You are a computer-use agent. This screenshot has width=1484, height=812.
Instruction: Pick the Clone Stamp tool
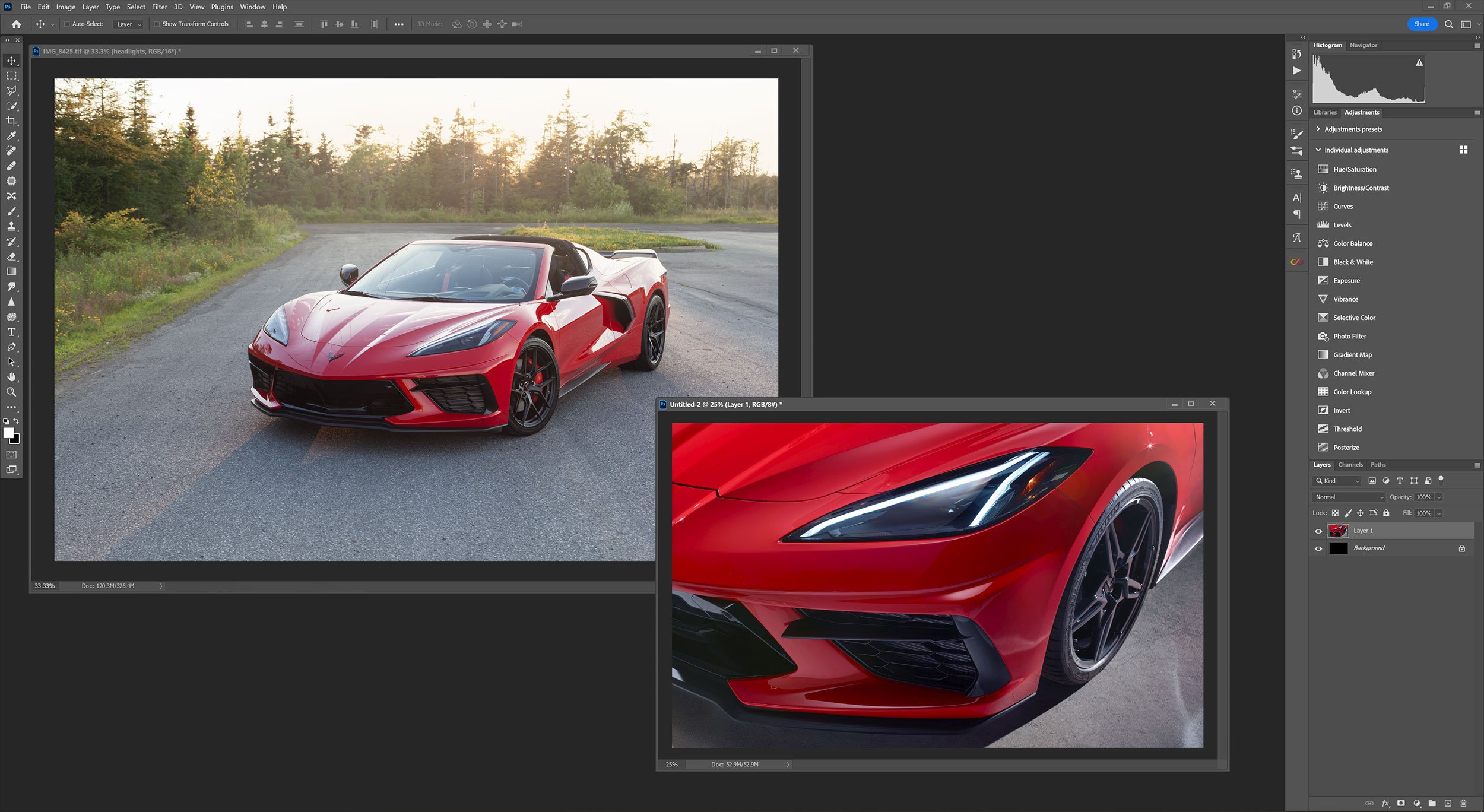point(11,226)
